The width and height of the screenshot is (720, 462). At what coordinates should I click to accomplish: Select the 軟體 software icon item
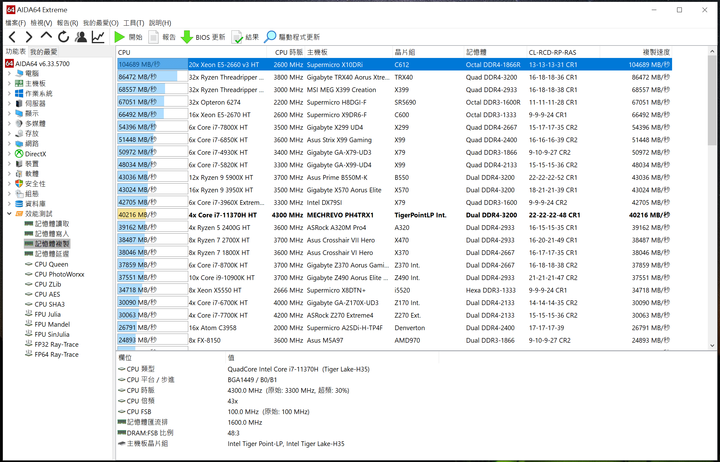19,174
